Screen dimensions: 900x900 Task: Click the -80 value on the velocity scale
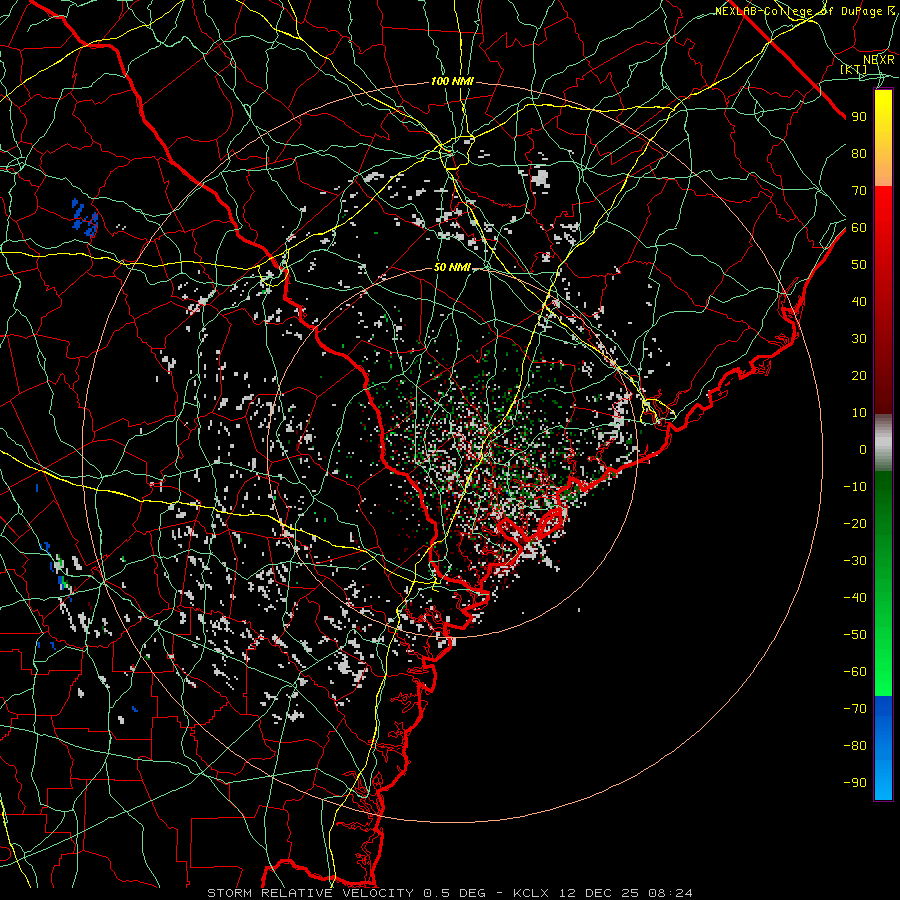(855, 746)
